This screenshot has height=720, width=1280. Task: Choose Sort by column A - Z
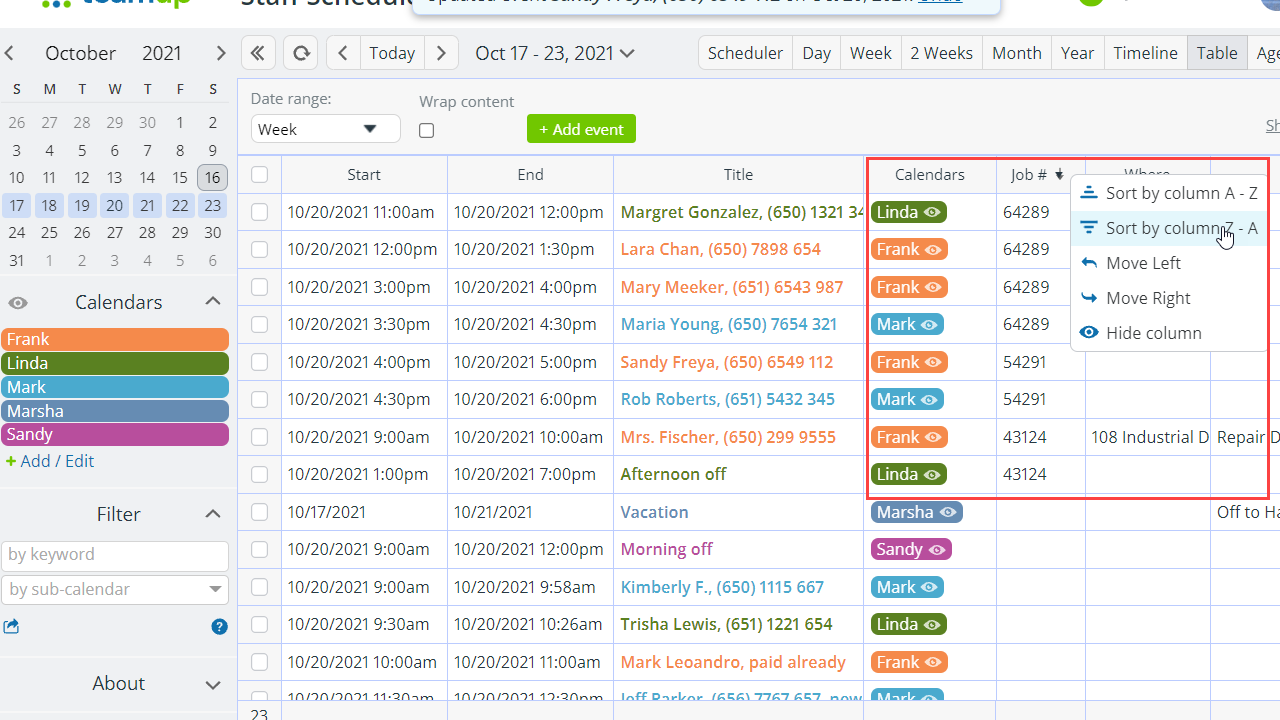(1170, 193)
